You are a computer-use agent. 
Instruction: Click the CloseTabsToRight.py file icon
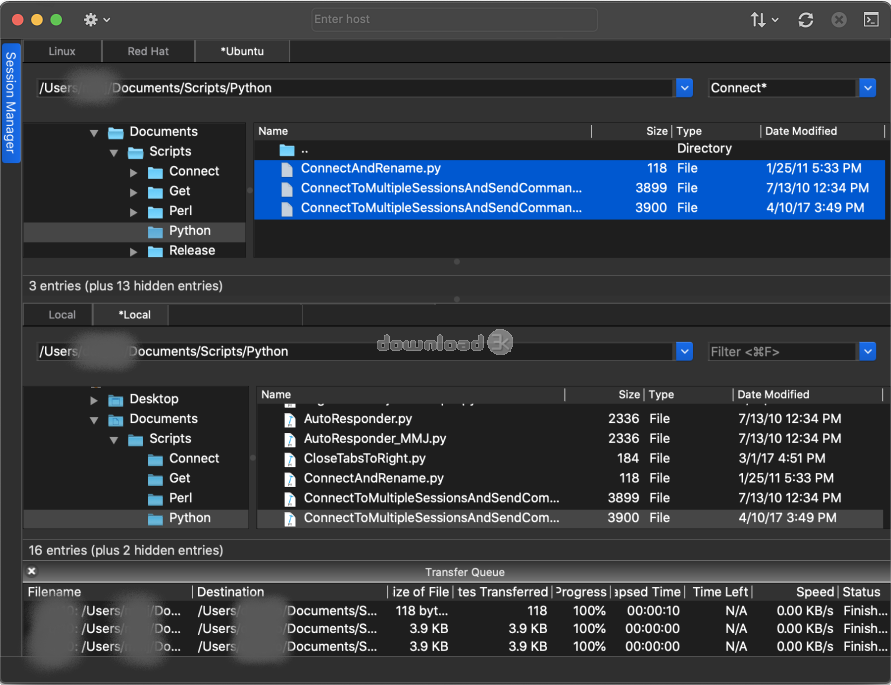point(290,459)
